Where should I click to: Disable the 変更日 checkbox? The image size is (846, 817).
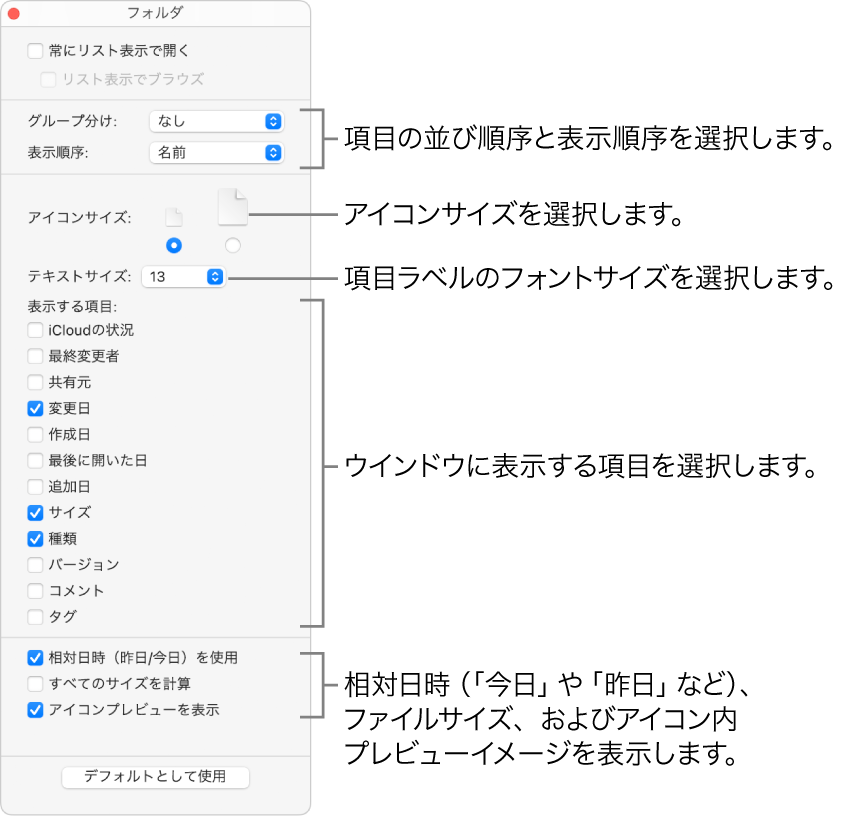(34, 408)
